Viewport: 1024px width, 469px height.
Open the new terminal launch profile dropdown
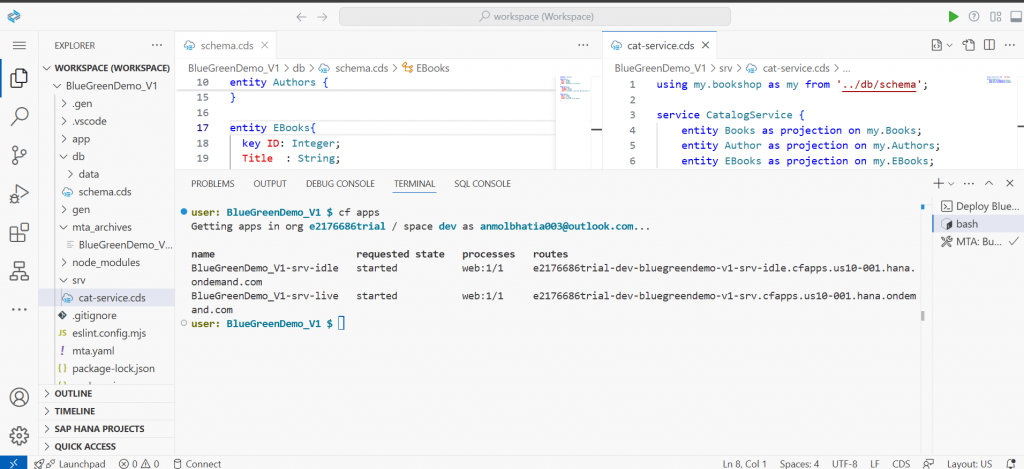pyautogui.click(x=951, y=184)
